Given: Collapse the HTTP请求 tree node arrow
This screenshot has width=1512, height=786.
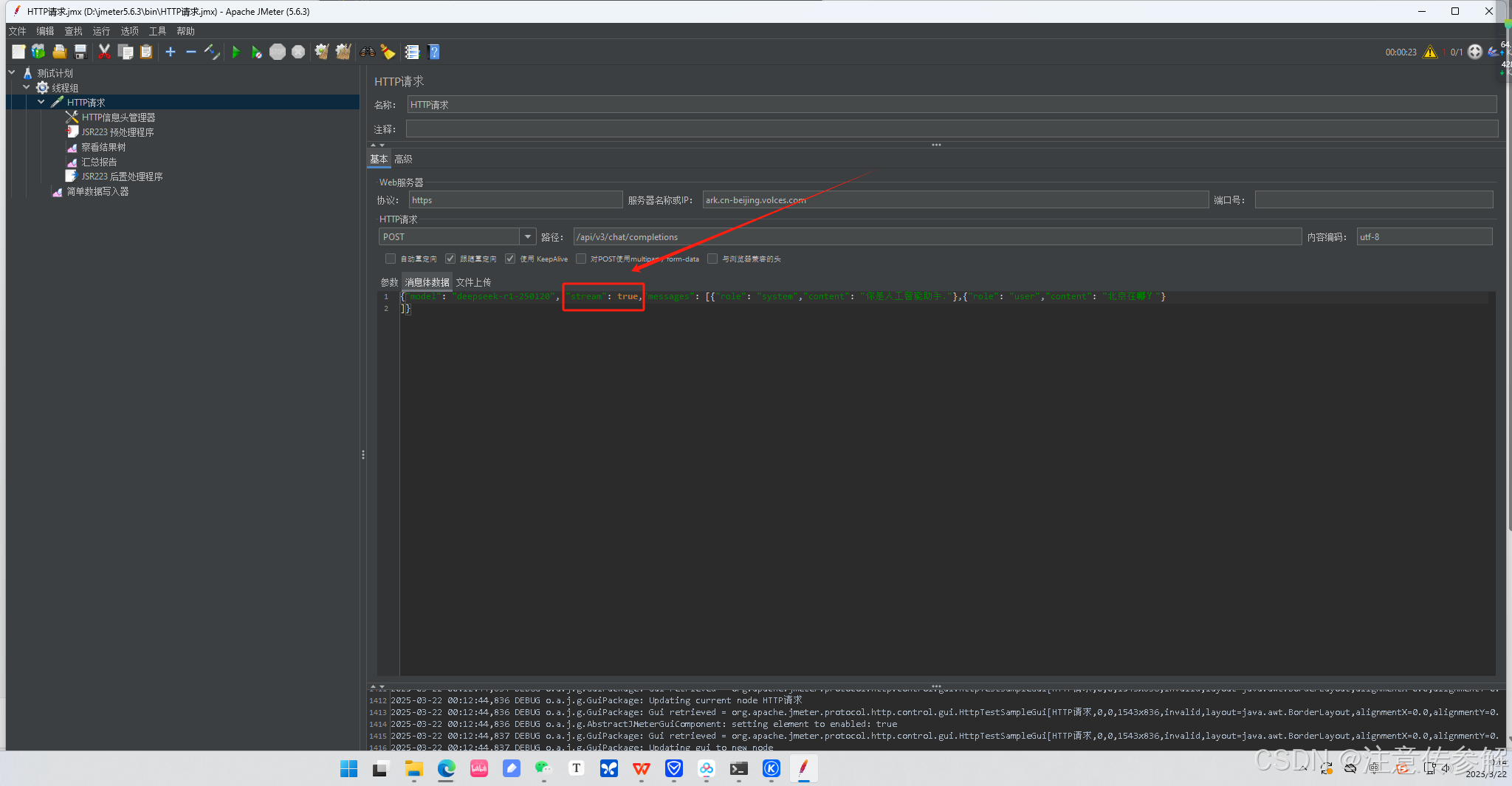Looking at the screenshot, I should (x=41, y=102).
